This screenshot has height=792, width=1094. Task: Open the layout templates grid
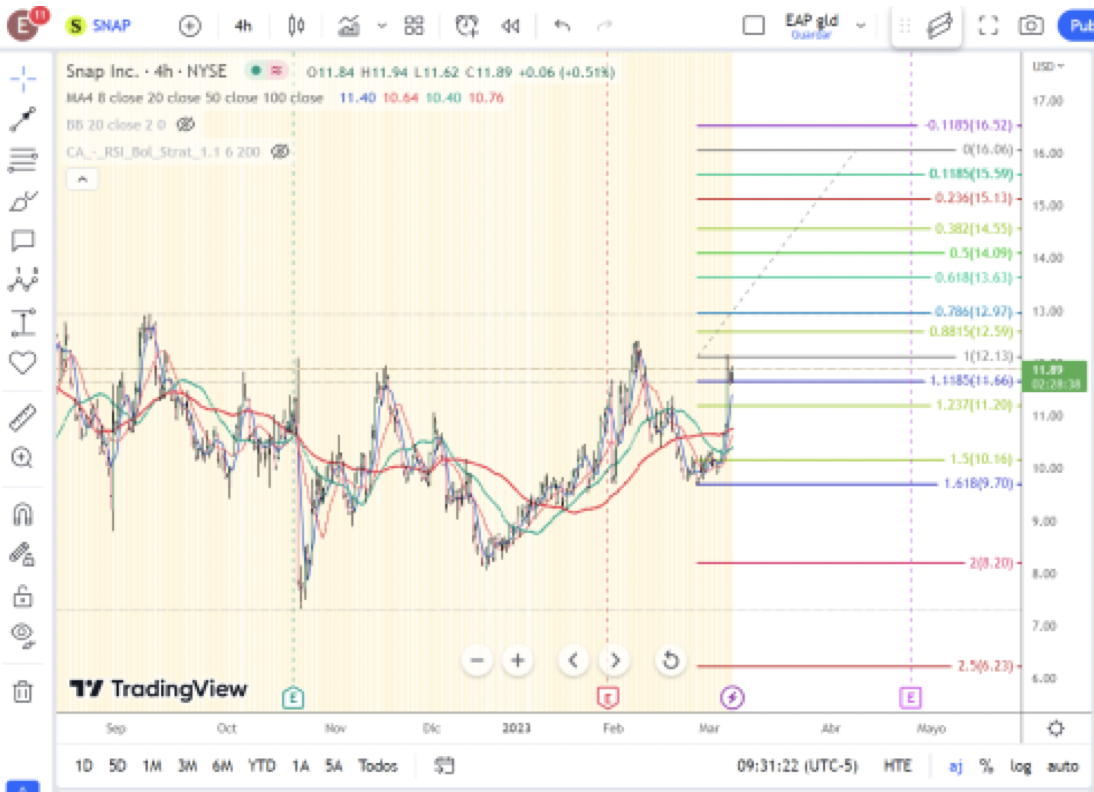414,26
